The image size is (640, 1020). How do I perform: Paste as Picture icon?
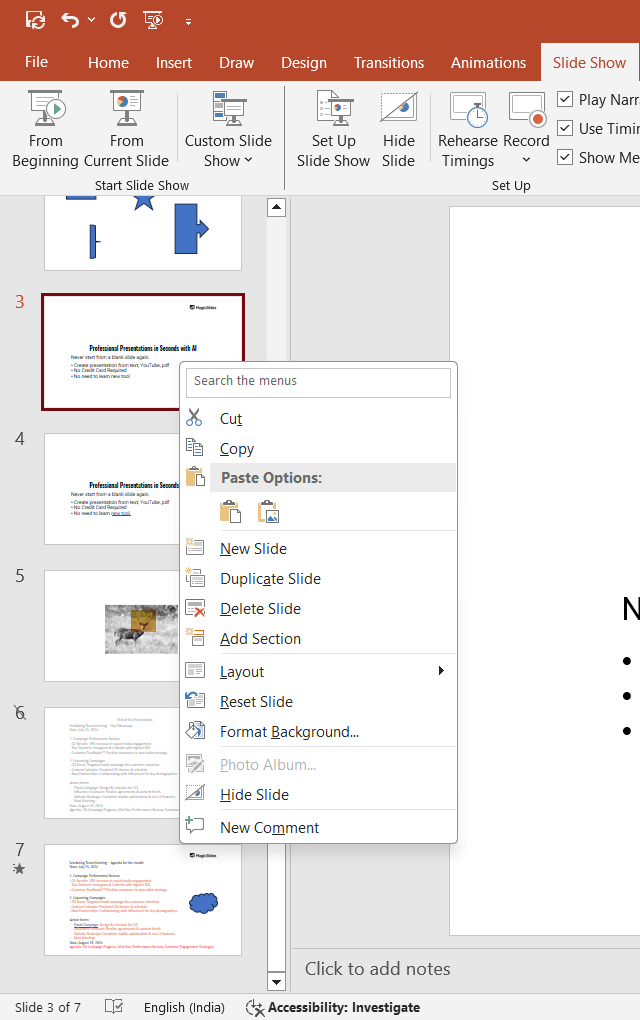[267, 511]
